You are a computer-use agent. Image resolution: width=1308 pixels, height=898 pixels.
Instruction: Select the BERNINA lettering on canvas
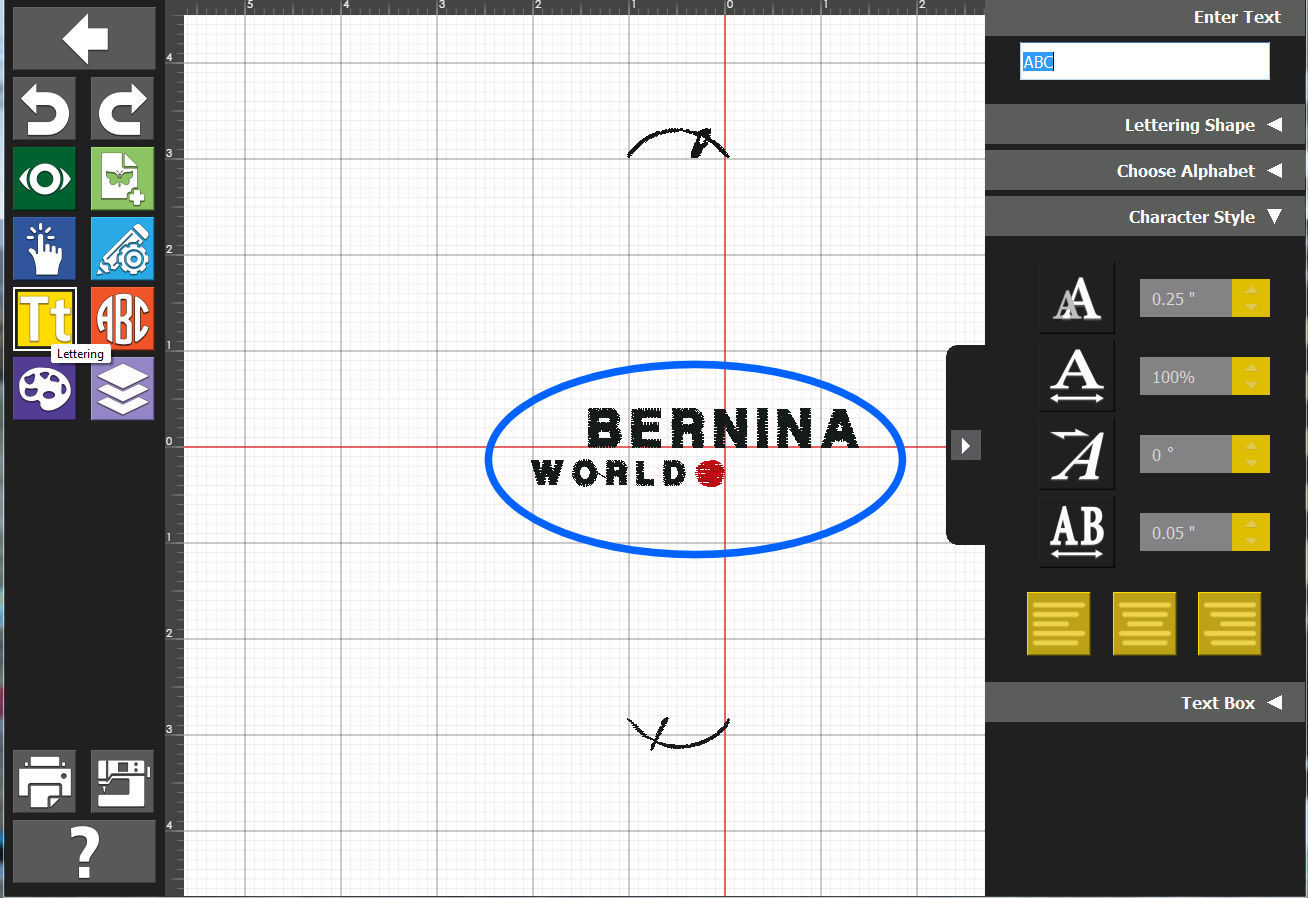[x=722, y=428]
